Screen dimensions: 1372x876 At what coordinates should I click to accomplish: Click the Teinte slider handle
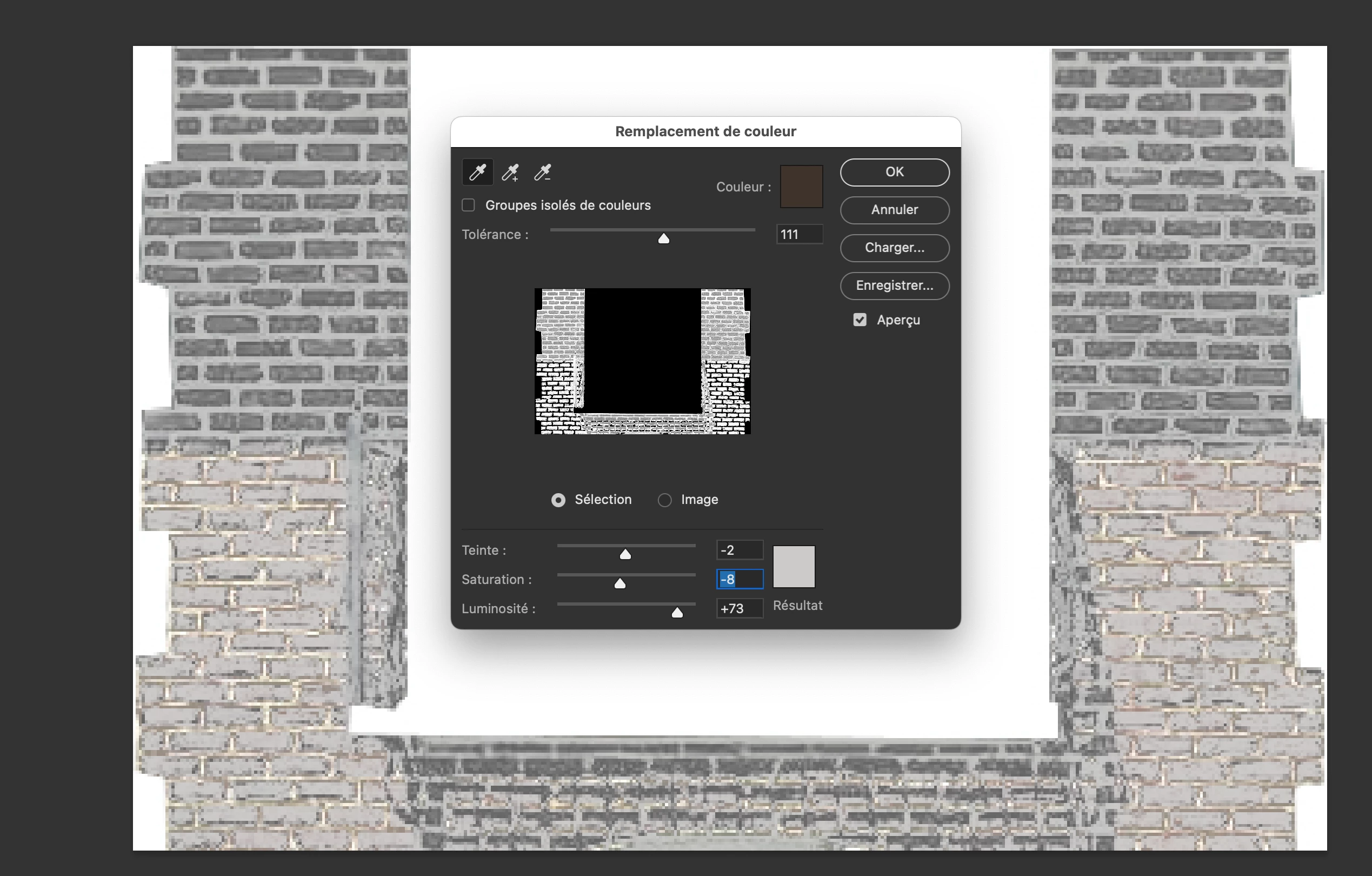point(625,554)
